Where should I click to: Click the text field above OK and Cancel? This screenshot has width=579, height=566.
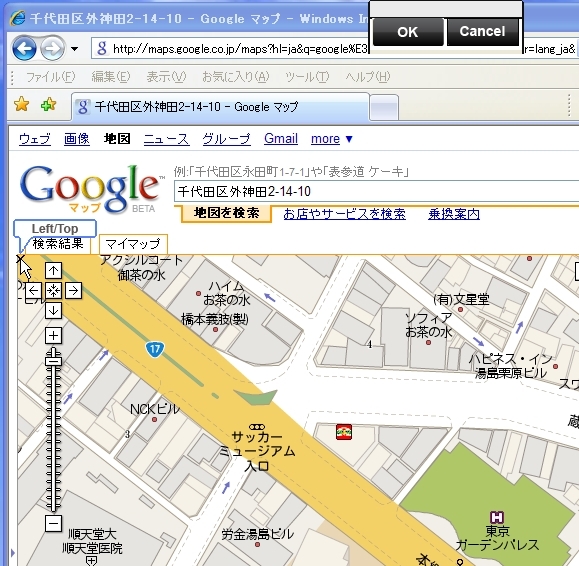446,9
